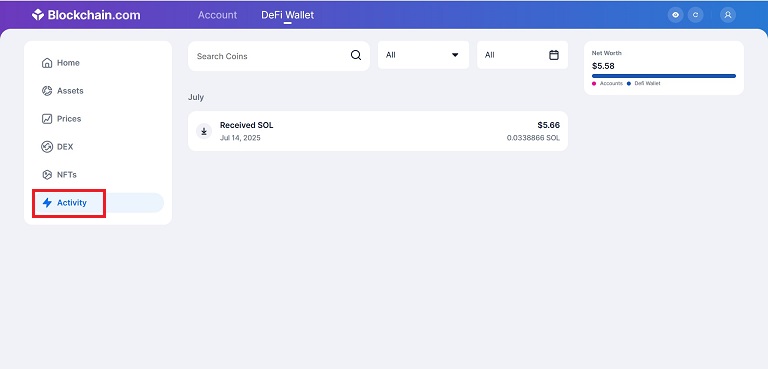Click the pink Accounts legend dot
This screenshot has height=369, width=768.
[x=594, y=84]
